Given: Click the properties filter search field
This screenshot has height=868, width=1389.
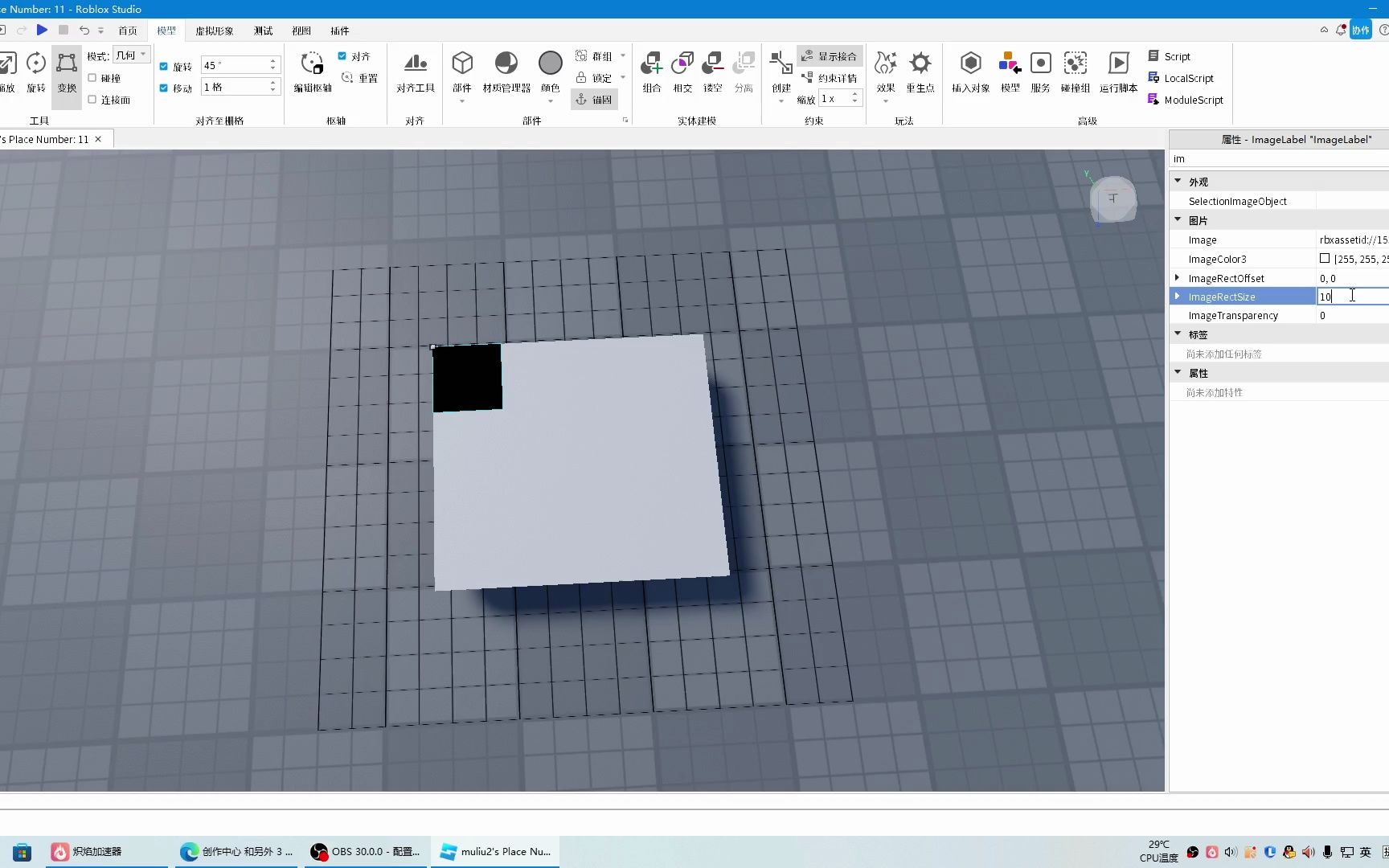Looking at the screenshot, I should click(1279, 158).
